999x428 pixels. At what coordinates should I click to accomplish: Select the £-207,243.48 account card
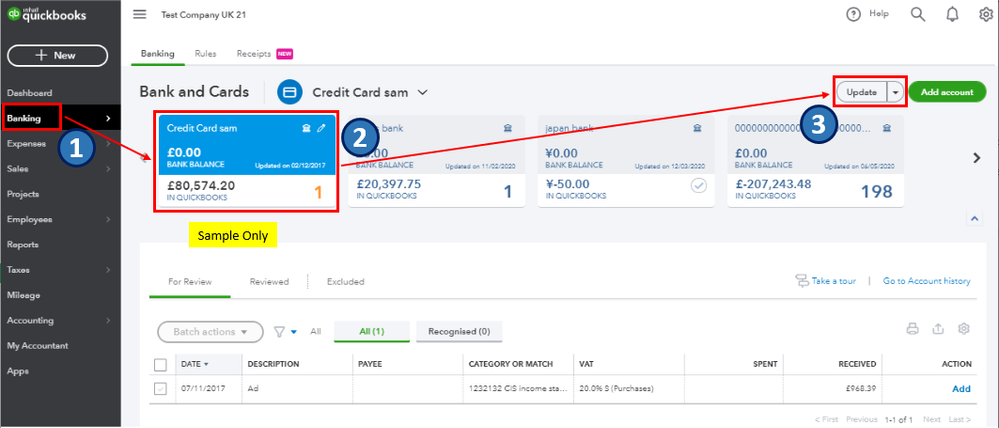[816, 161]
